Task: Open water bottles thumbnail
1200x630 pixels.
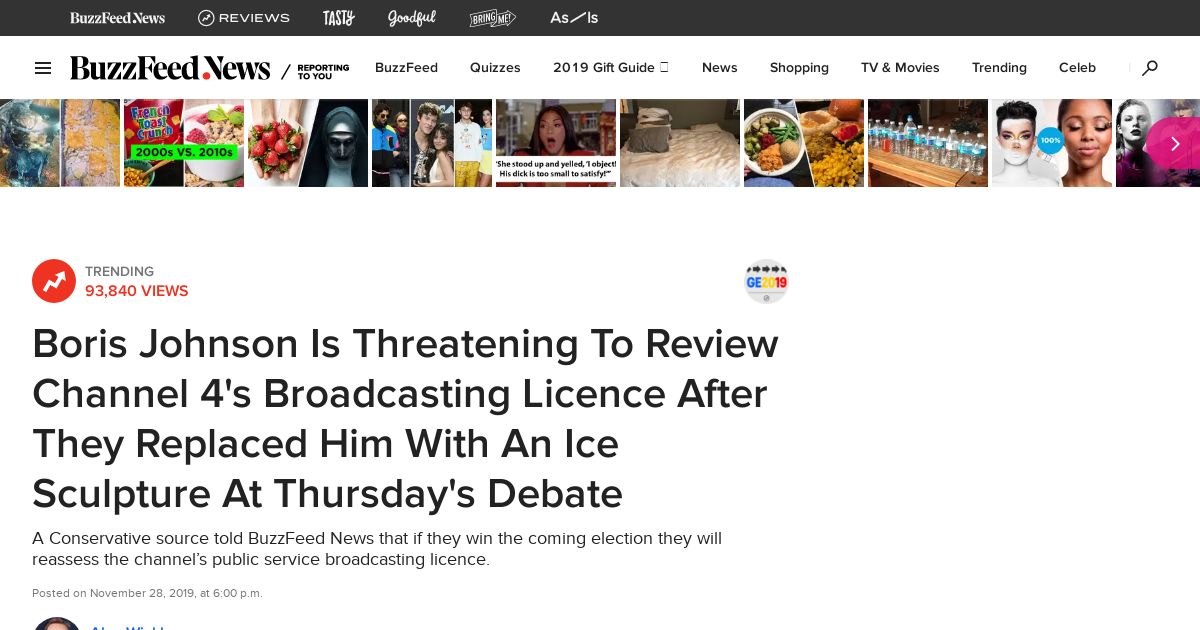Action: click(928, 143)
